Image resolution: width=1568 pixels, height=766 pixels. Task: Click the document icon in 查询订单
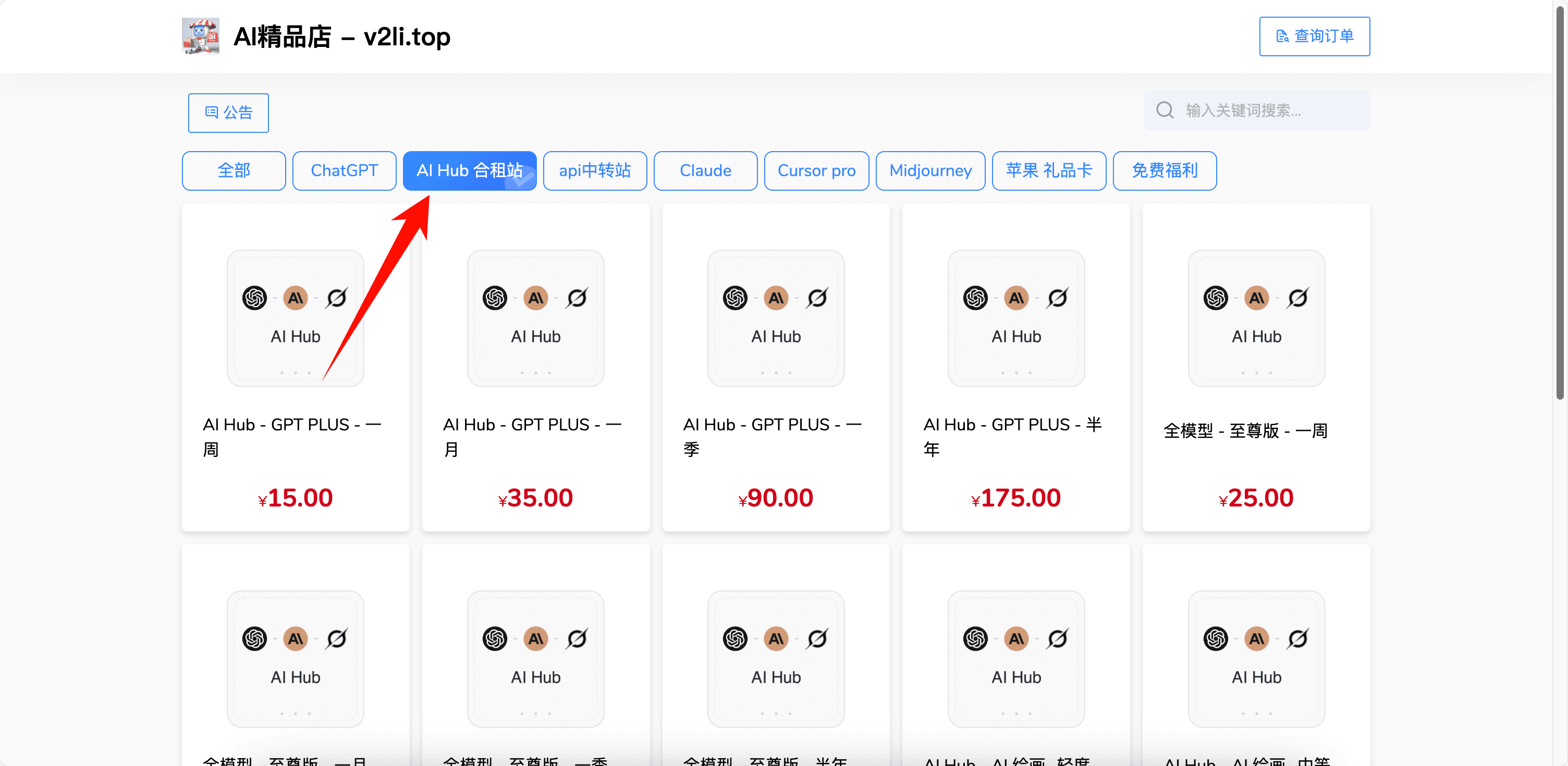(1282, 36)
